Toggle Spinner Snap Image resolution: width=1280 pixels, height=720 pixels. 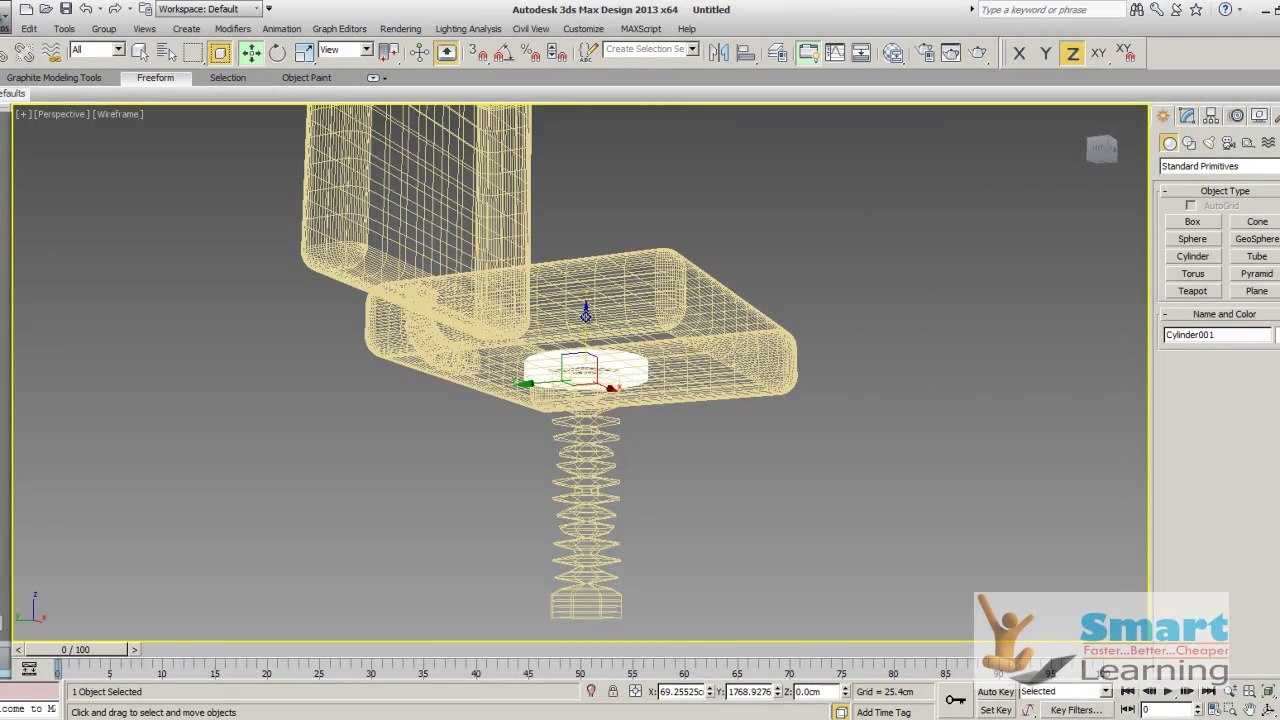[x=556, y=53]
